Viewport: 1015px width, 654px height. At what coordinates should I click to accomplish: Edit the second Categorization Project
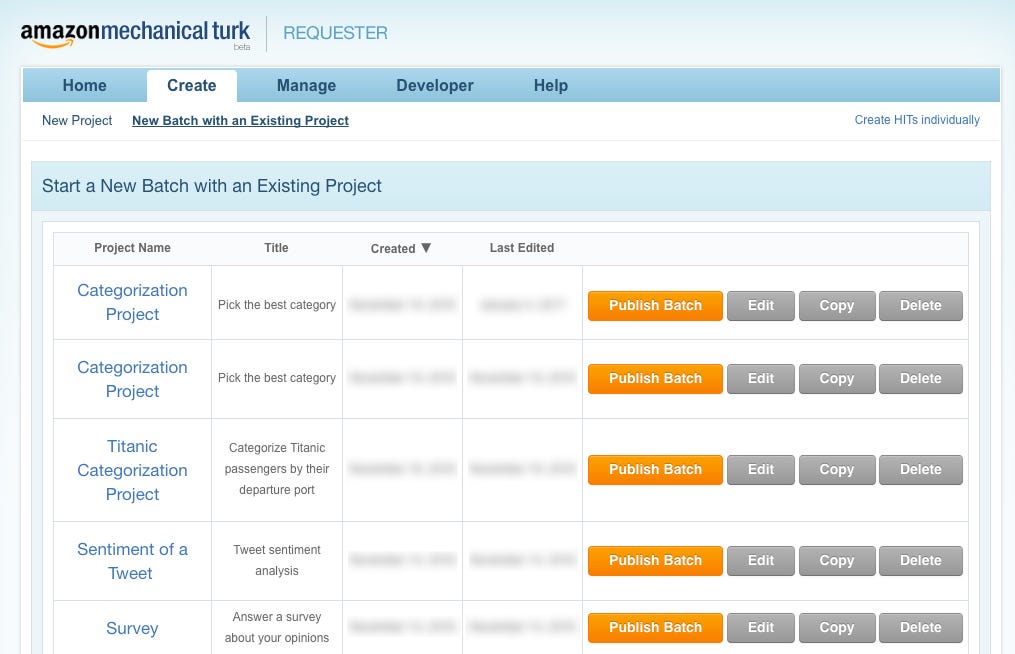(760, 378)
